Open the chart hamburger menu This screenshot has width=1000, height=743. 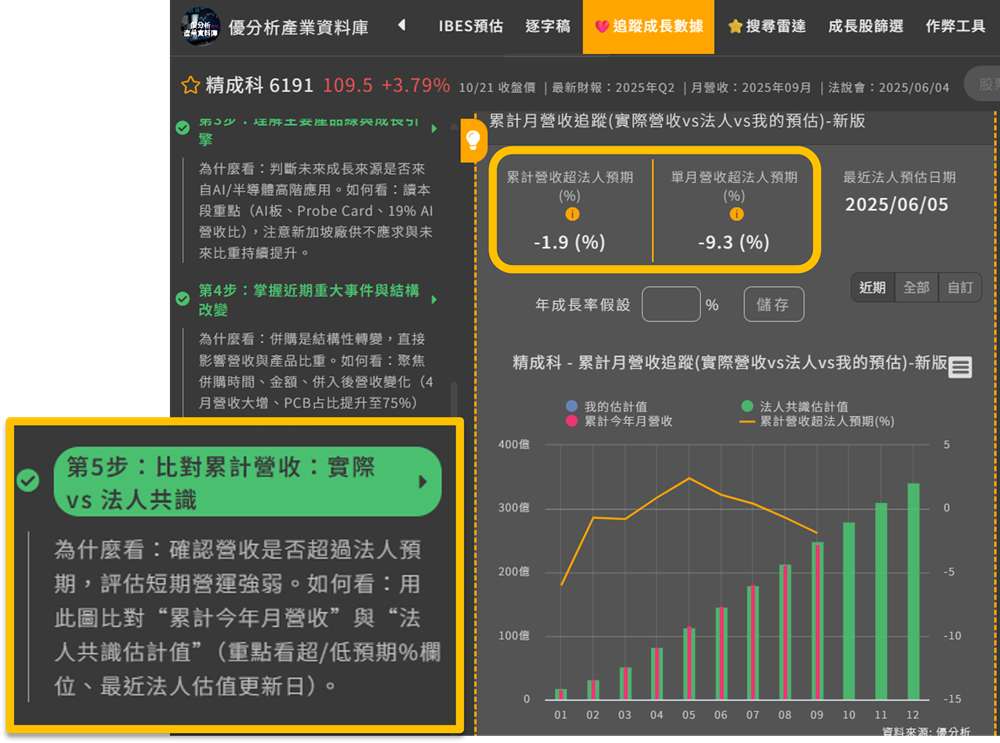coord(960,367)
